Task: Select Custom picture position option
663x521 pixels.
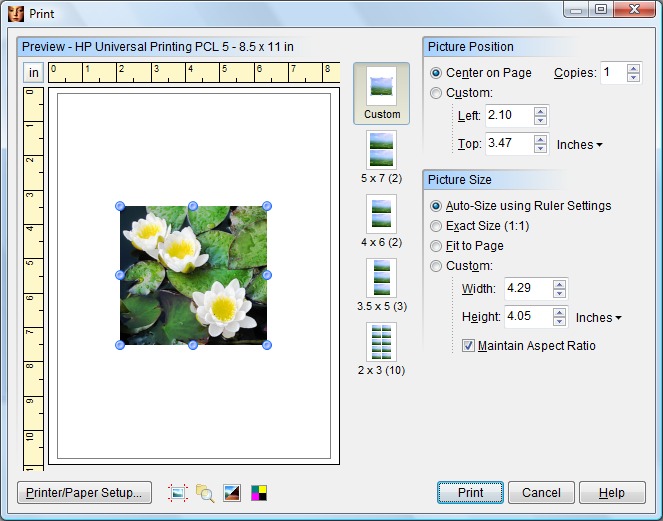Action: click(x=436, y=93)
